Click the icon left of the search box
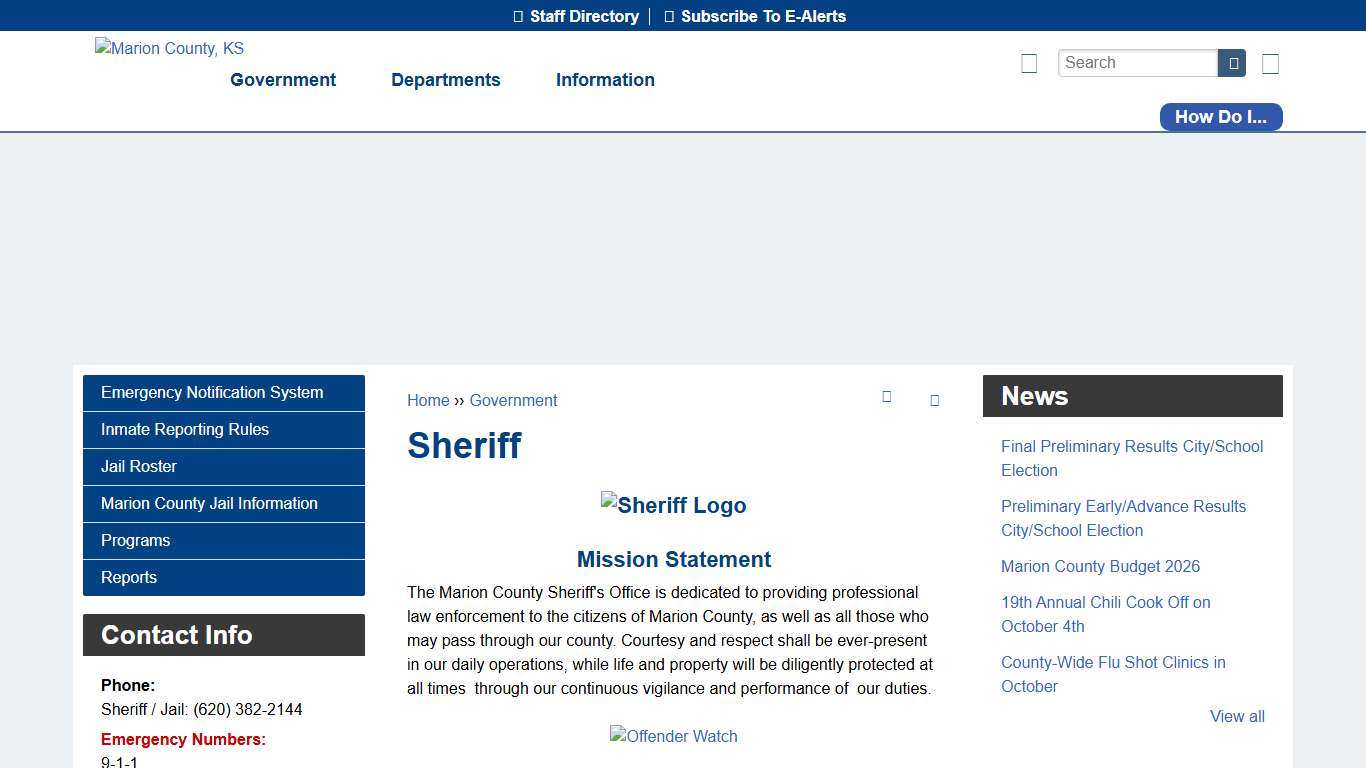 (x=1029, y=63)
